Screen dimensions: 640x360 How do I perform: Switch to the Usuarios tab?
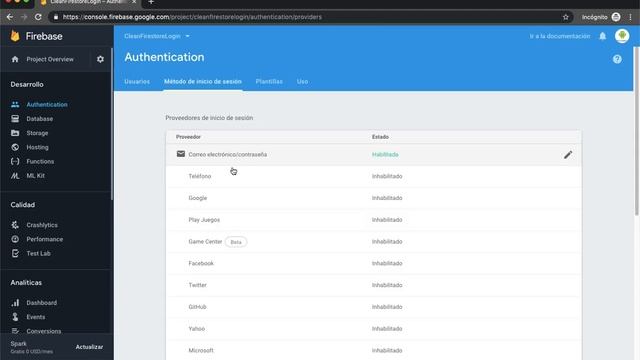(x=137, y=82)
